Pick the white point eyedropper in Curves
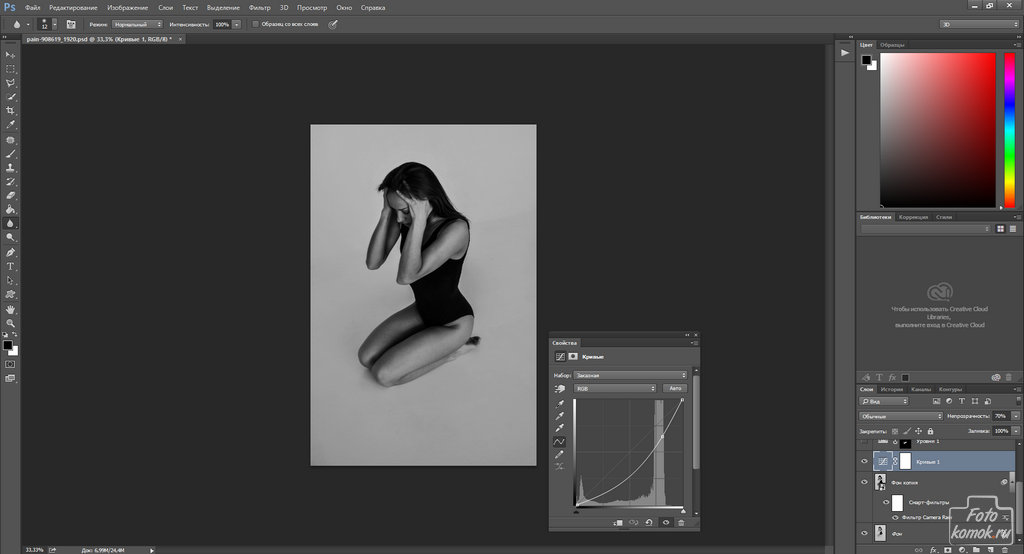This screenshot has width=1024, height=554. click(560, 429)
